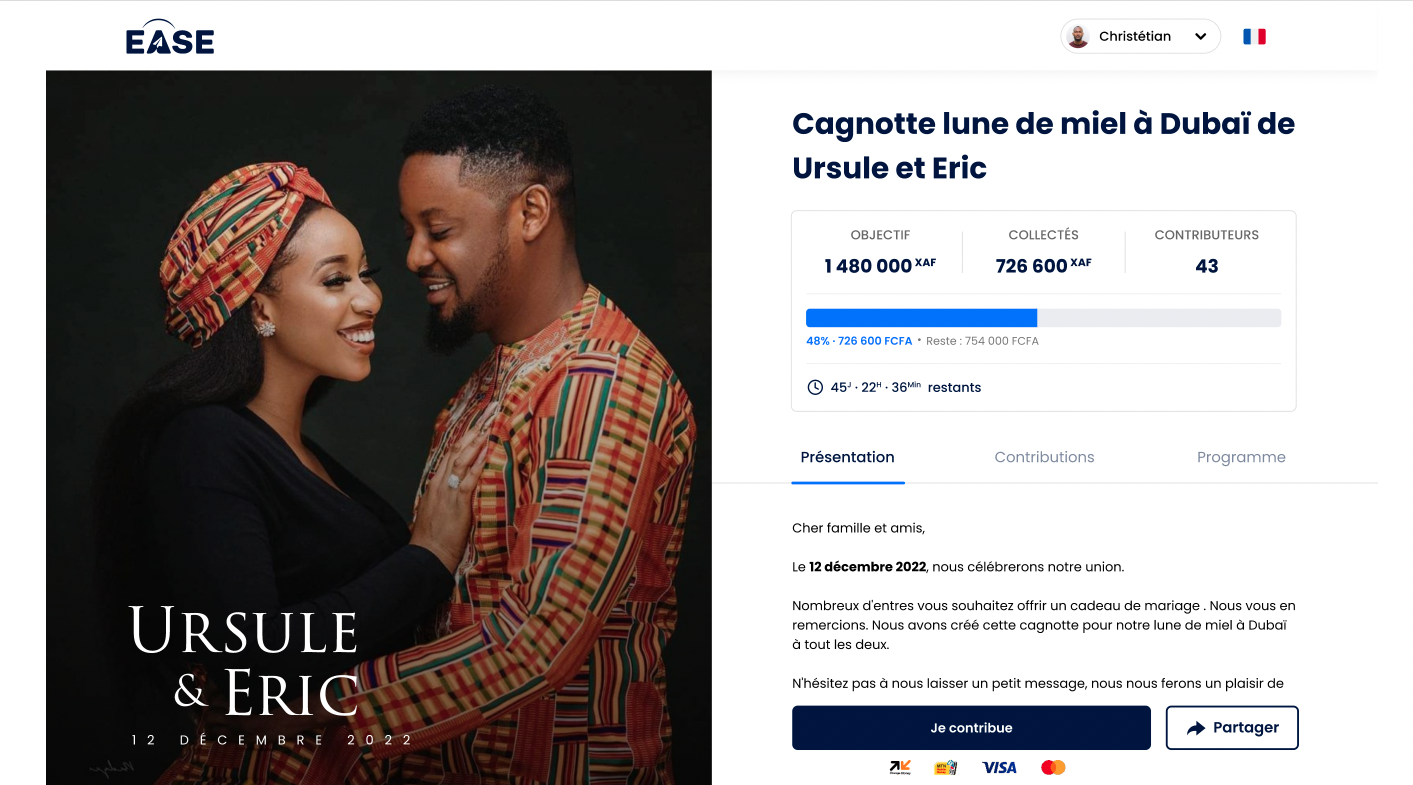This screenshot has width=1413, height=785.
Task: Click the Orange Money payment icon
Action: click(x=900, y=767)
